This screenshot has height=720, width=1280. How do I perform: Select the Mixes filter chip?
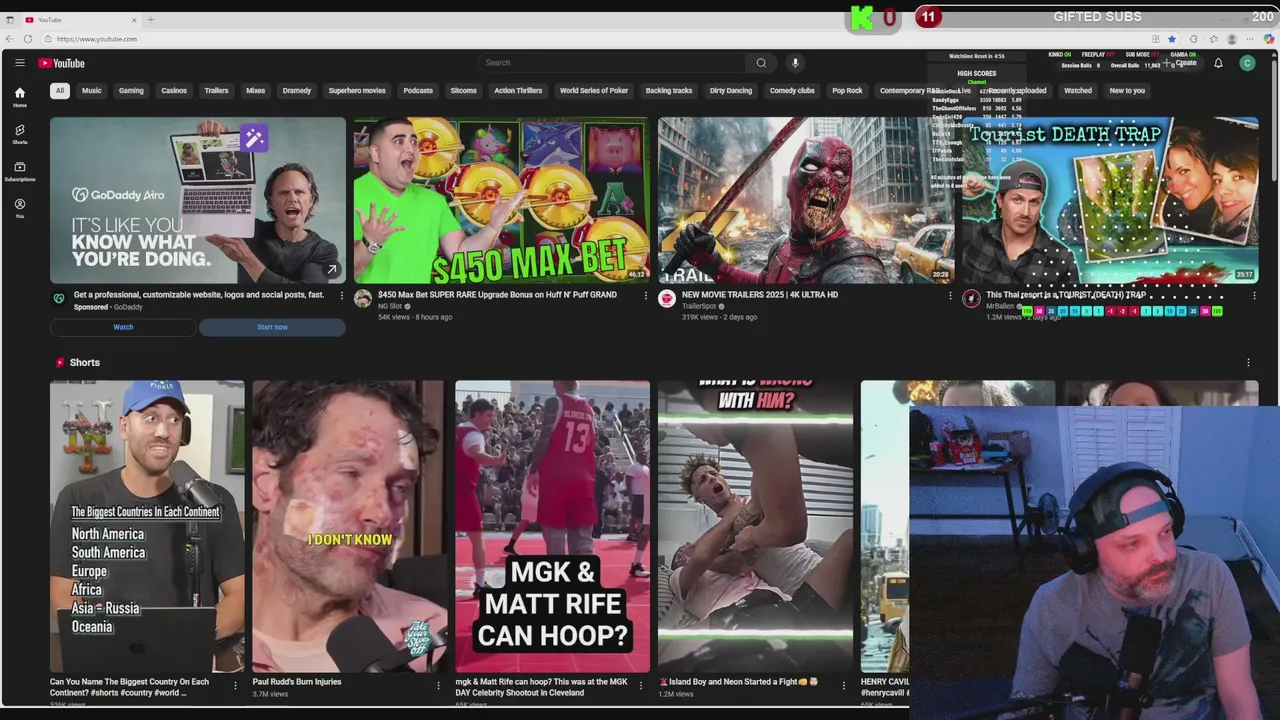(x=256, y=91)
